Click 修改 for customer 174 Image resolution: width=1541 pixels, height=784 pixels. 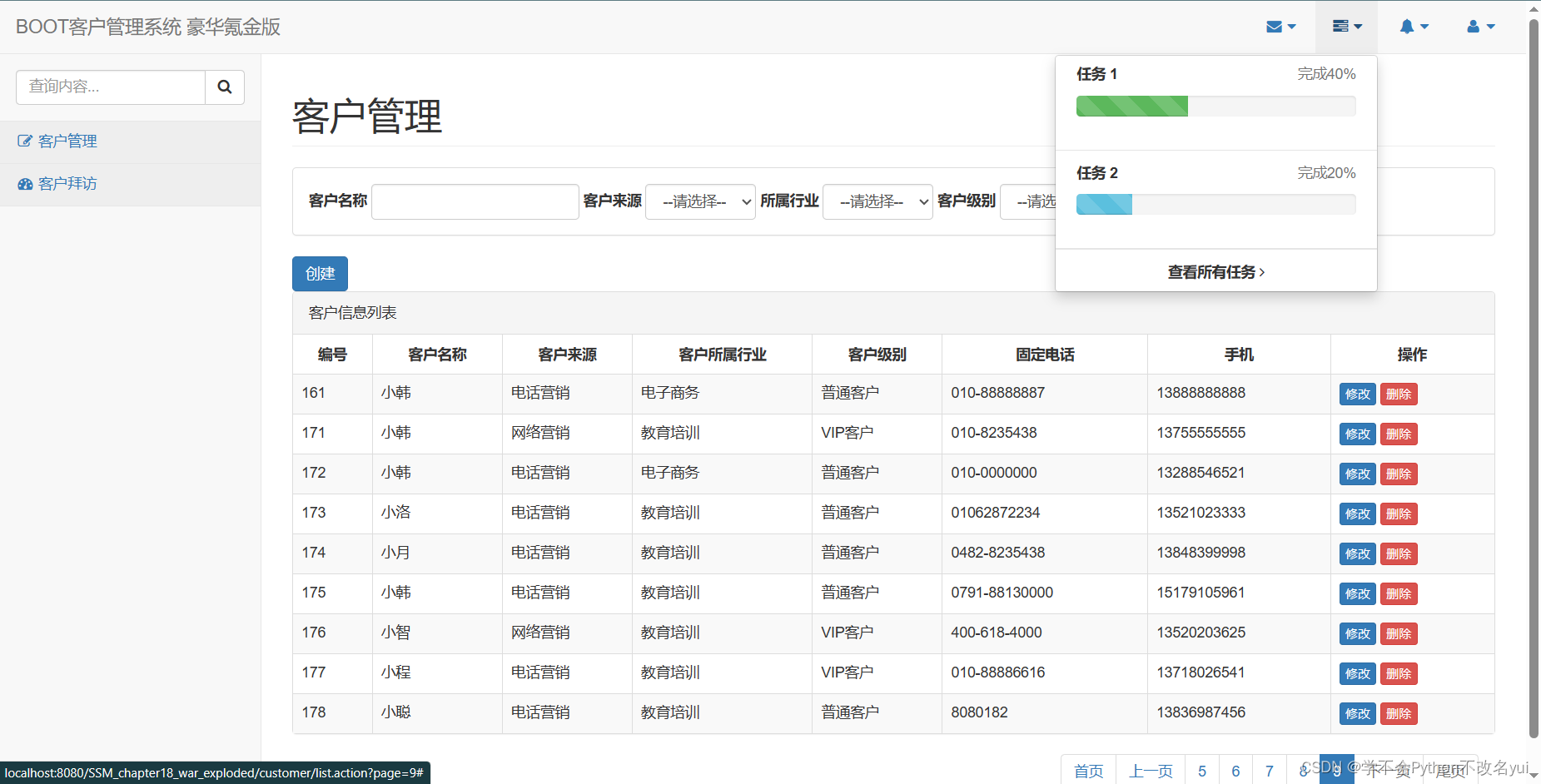tap(1357, 553)
